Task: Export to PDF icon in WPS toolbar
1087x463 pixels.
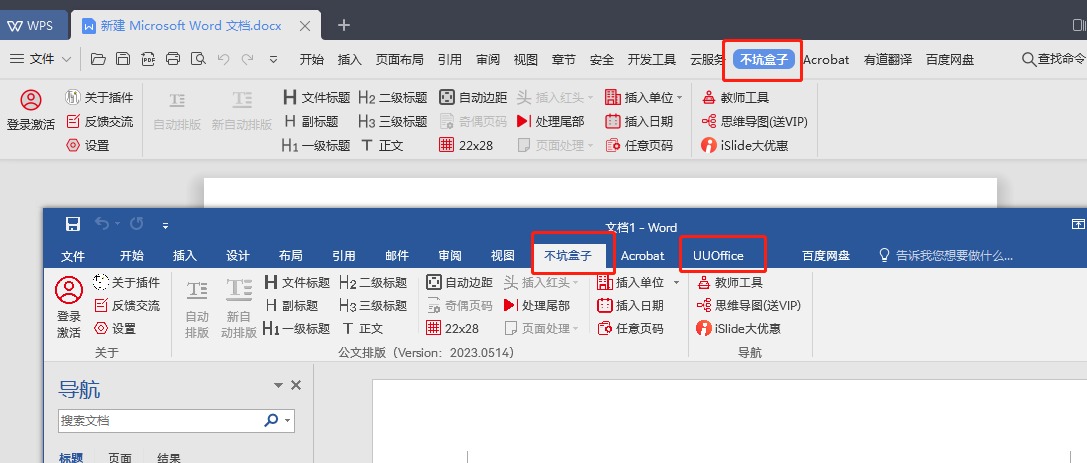Action: tap(148, 59)
